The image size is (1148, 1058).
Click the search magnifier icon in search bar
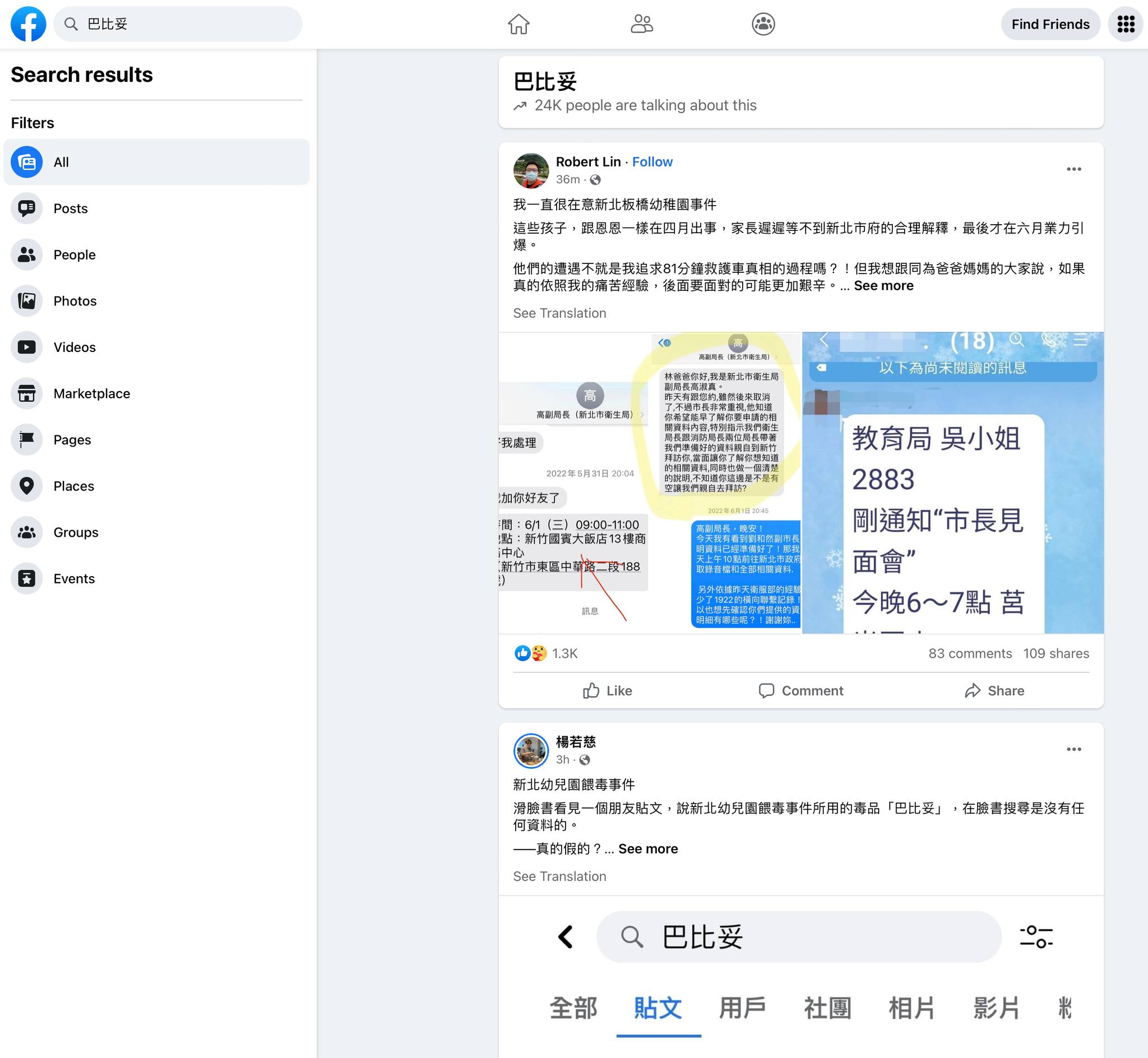tap(71, 24)
